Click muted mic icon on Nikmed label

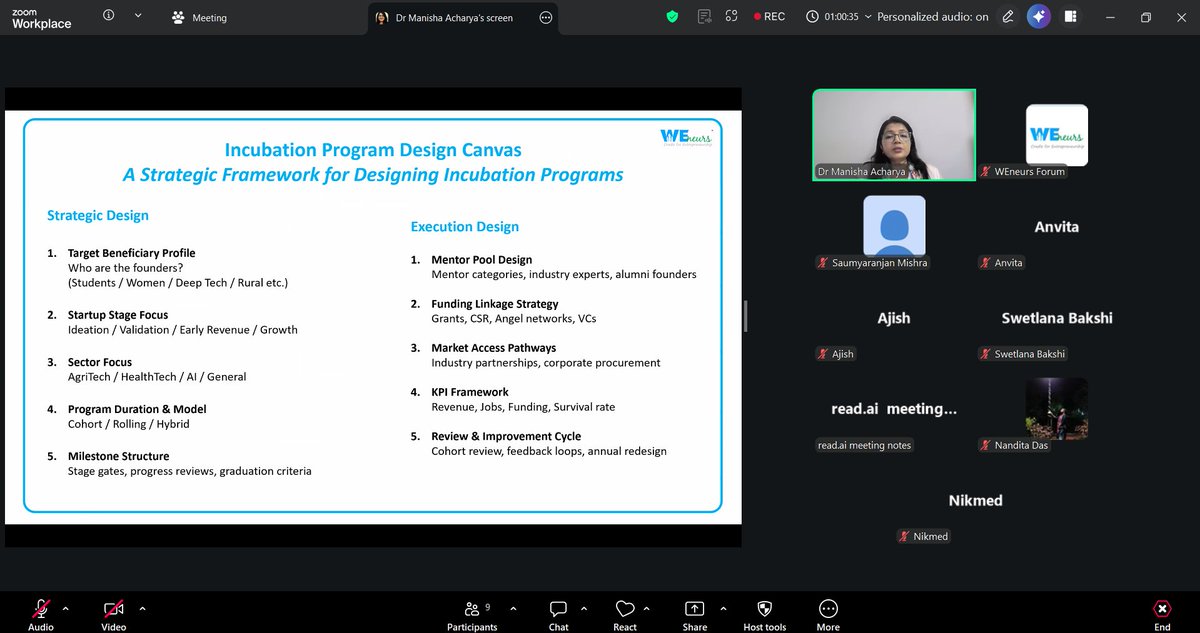tap(905, 537)
